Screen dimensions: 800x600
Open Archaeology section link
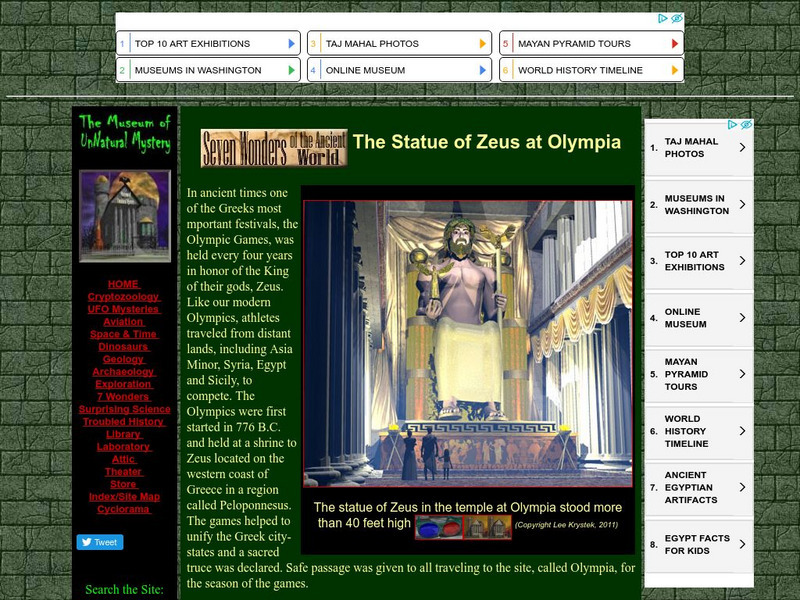pos(123,371)
